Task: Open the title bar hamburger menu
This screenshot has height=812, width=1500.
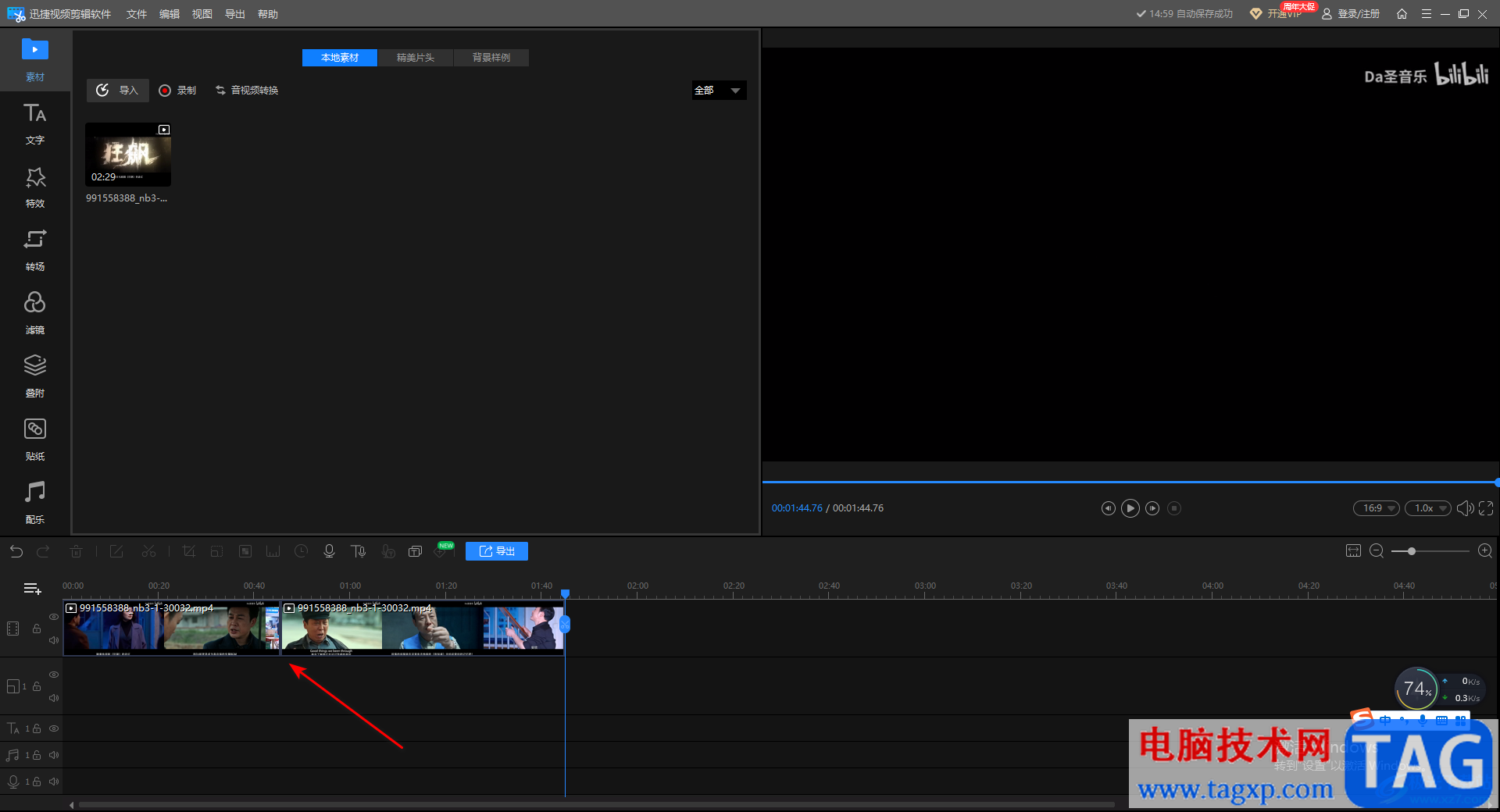Action: point(1426,14)
